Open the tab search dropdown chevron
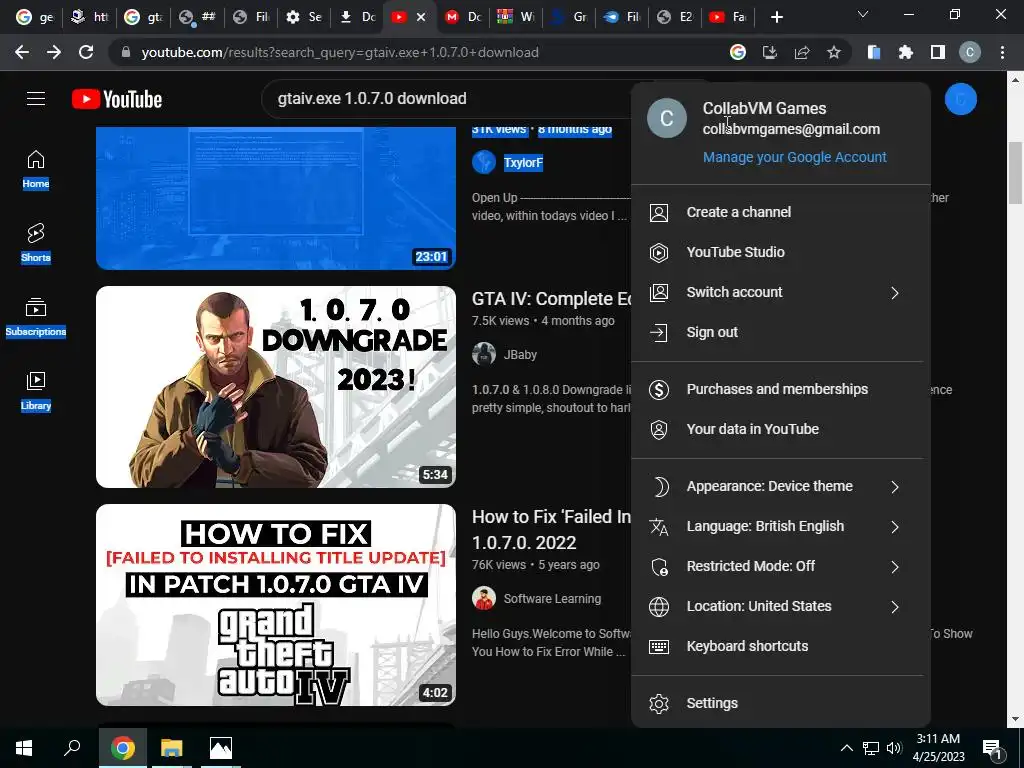Image resolution: width=1024 pixels, height=768 pixels. tap(863, 14)
